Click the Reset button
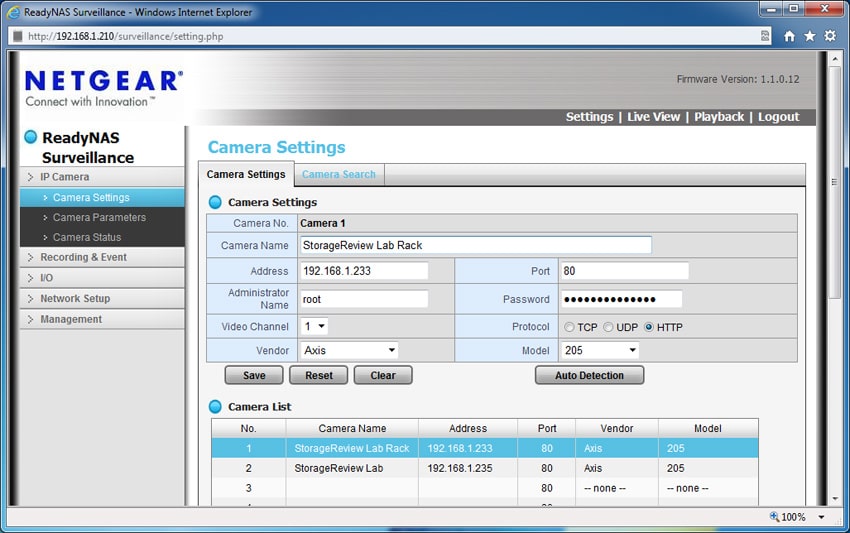 tap(318, 375)
